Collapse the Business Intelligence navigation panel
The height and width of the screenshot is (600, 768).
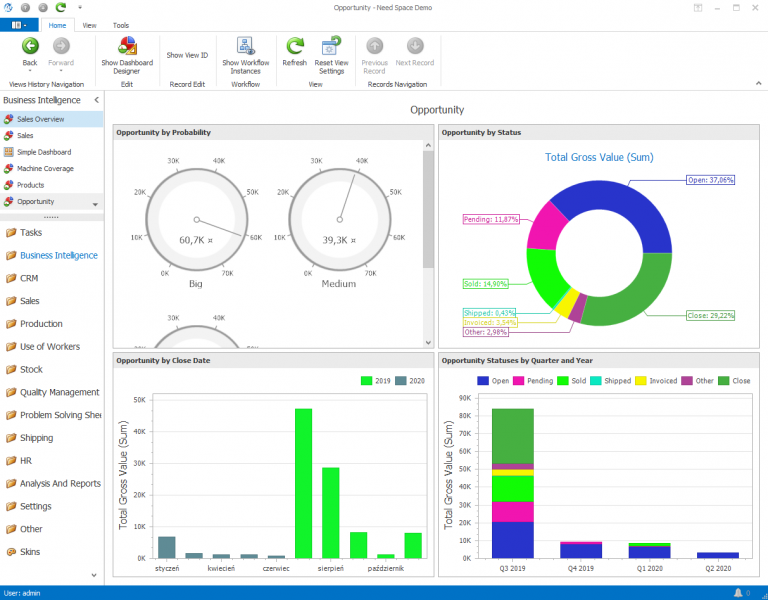click(96, 100)
